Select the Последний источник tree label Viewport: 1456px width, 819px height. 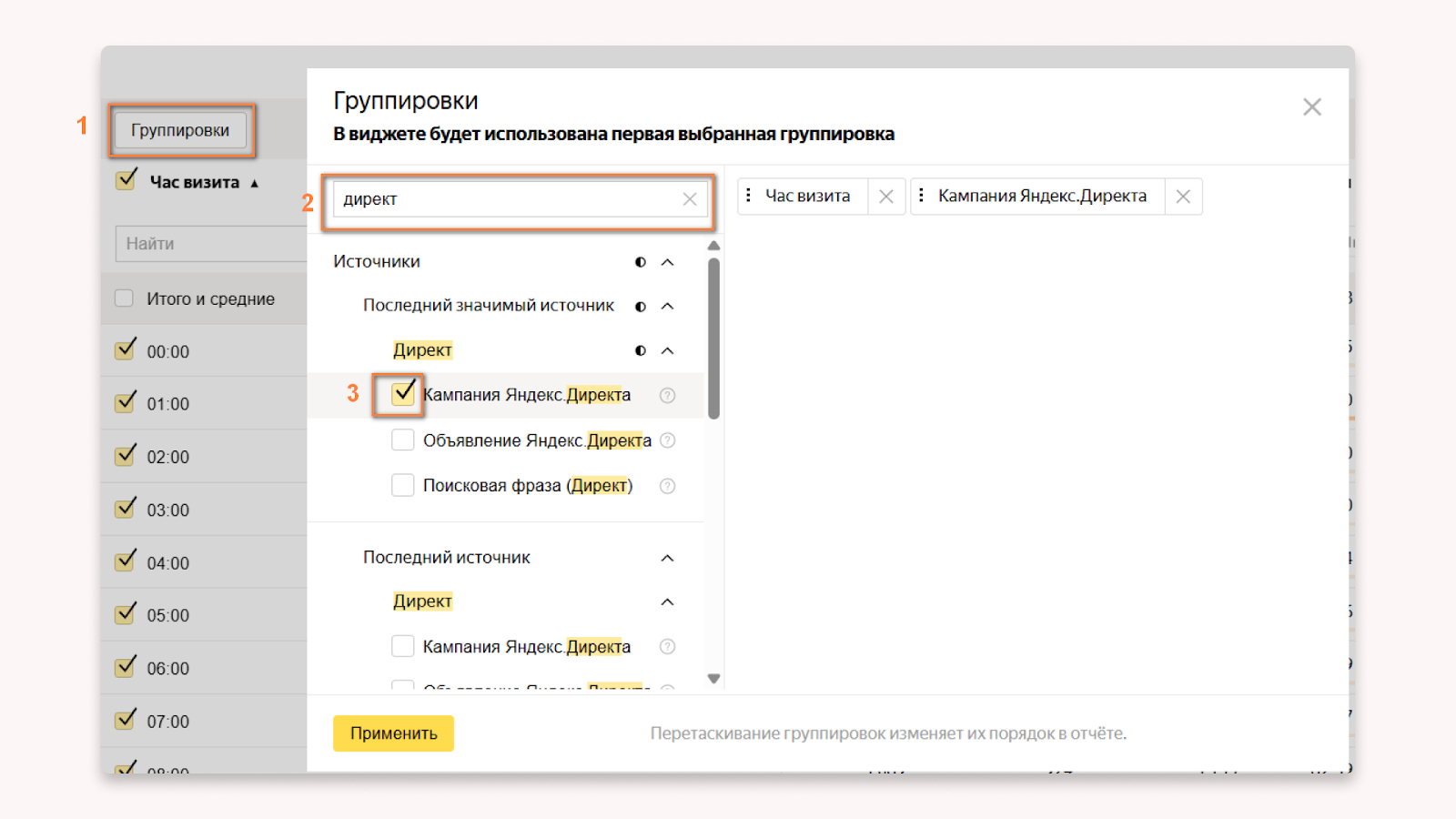pyautogui.click(x=447, y=558)
